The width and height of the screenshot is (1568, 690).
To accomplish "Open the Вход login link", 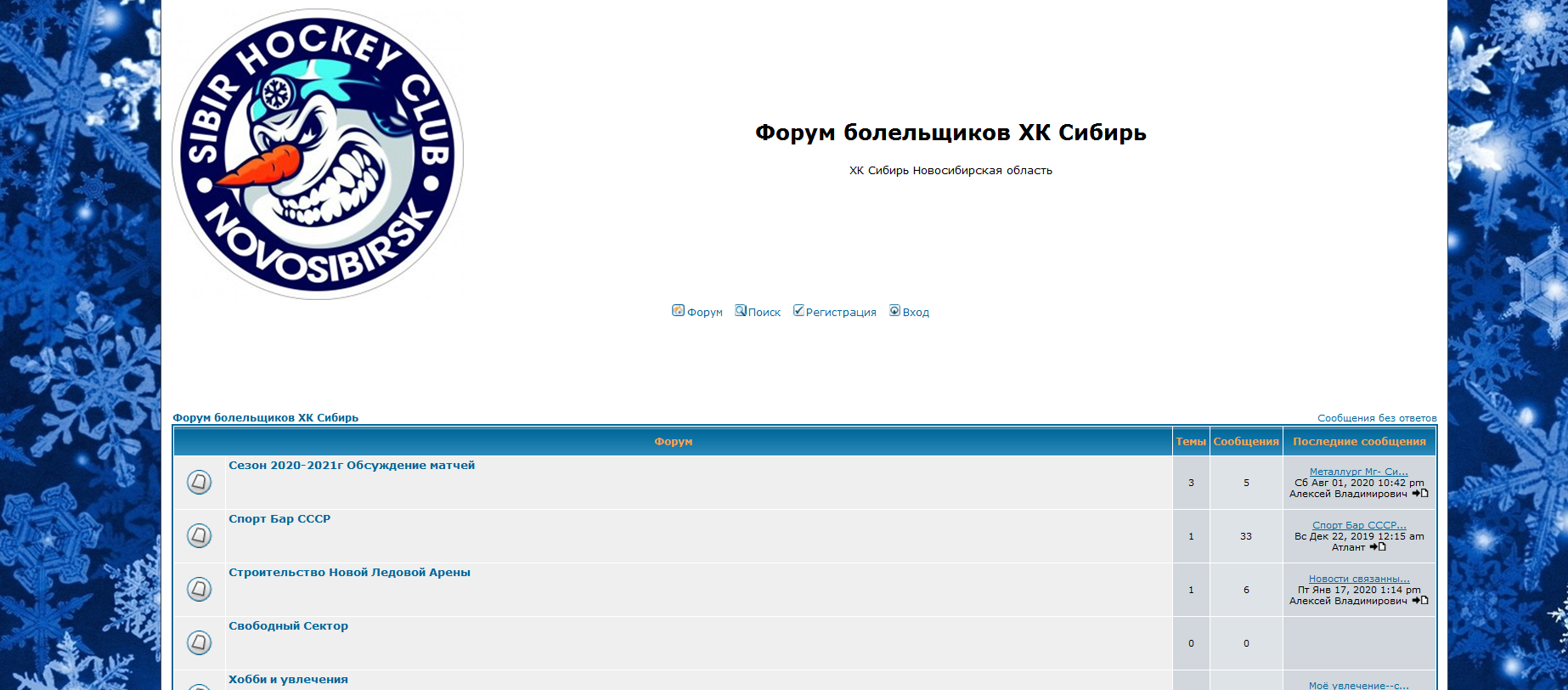I will pyautogui.click(x=910, y=312).
